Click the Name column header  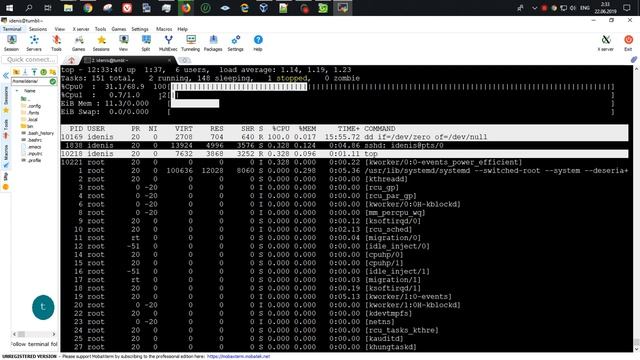(29, 91)
